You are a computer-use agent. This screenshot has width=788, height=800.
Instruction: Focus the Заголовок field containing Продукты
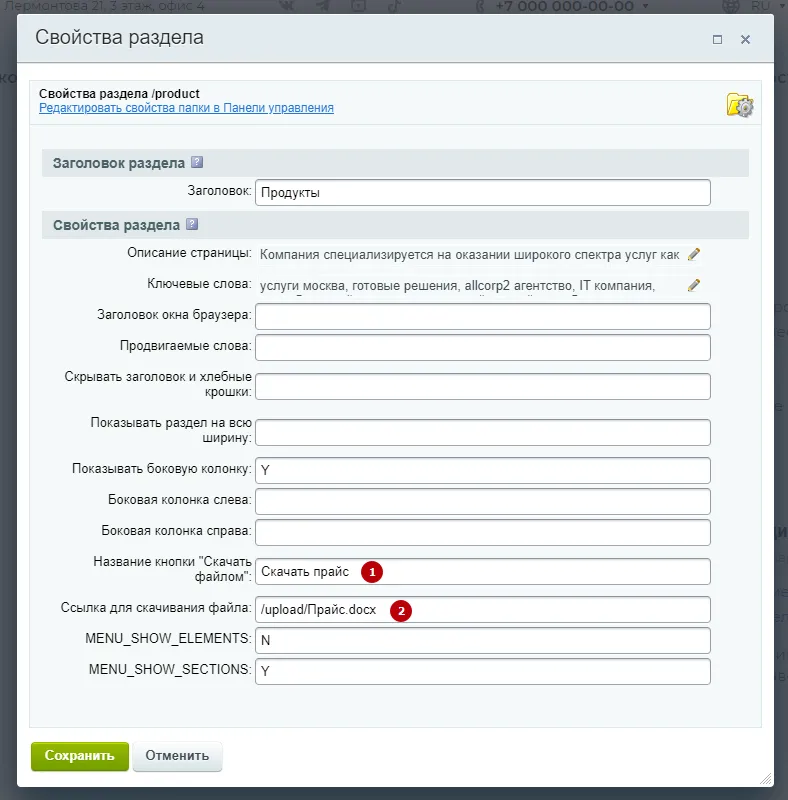483,192
